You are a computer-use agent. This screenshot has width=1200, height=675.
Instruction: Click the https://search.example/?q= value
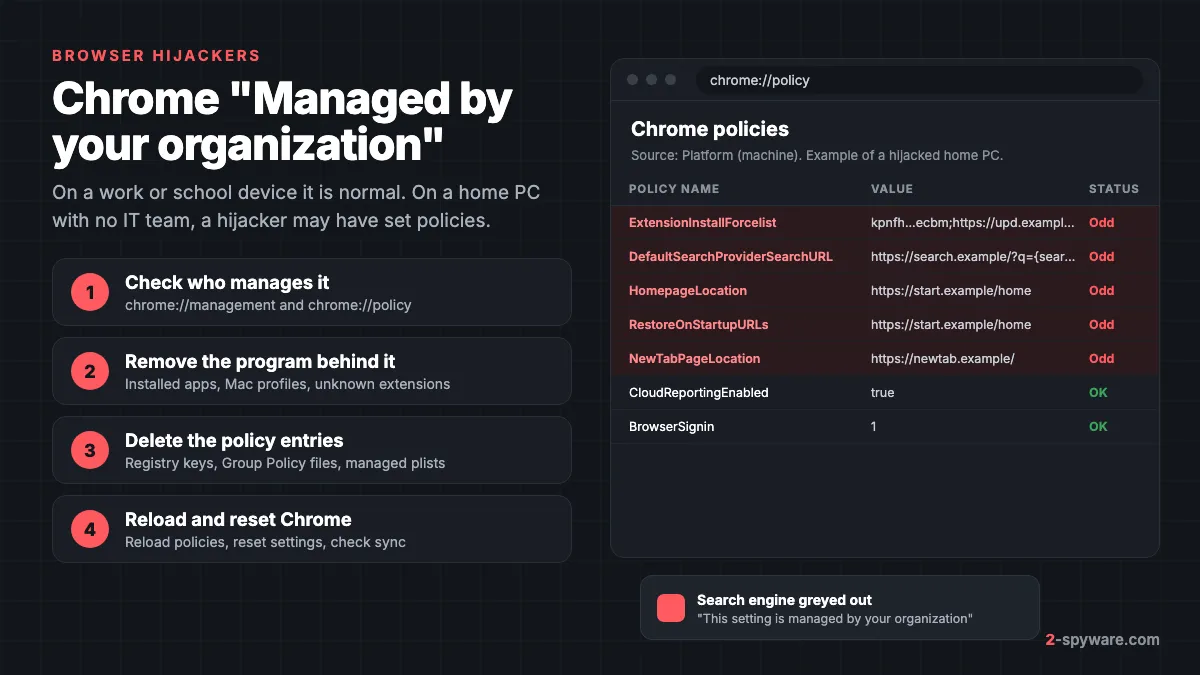pos(973,257)
